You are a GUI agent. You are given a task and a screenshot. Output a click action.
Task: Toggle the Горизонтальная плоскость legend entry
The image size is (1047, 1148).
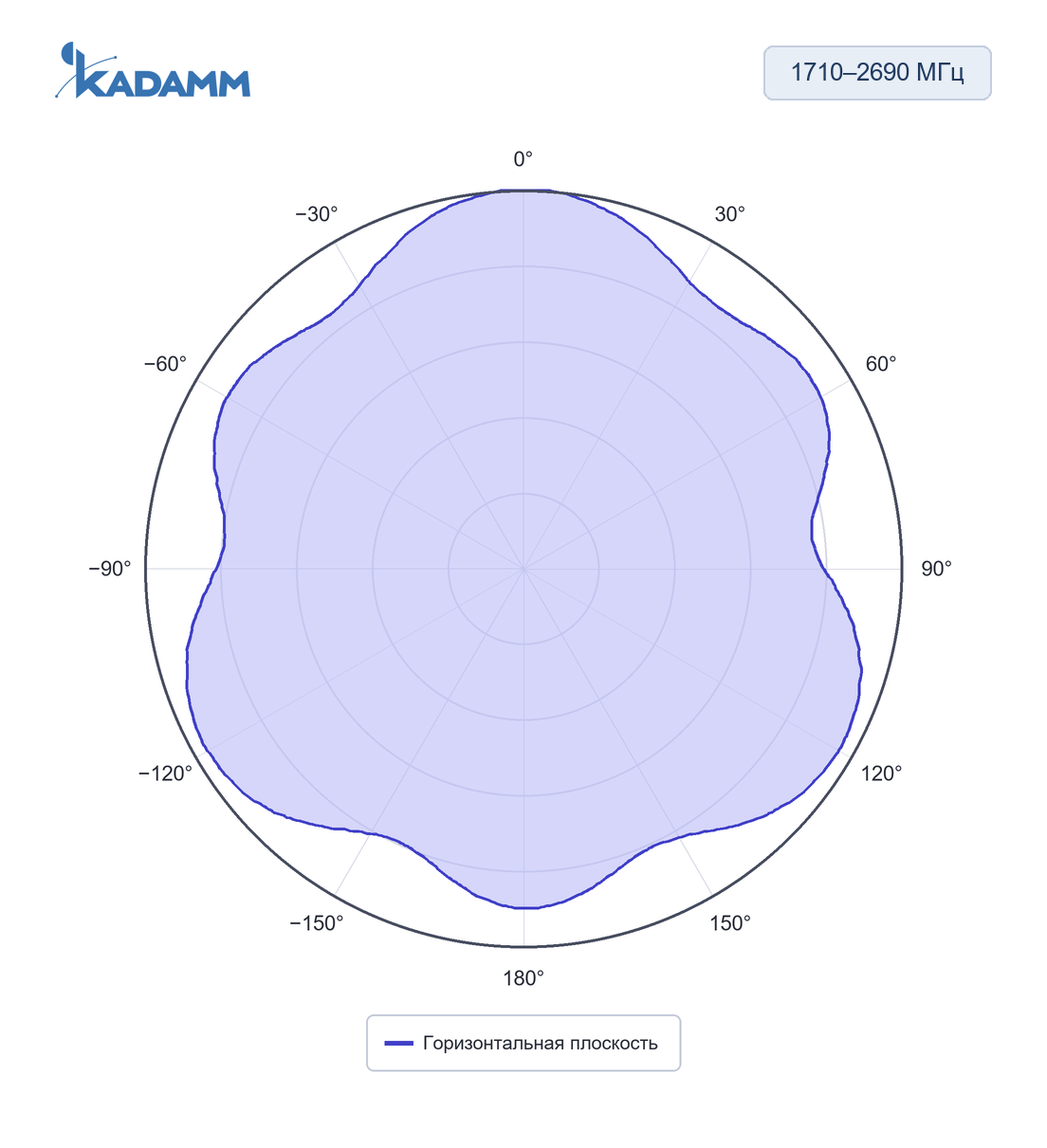click(523, 1043)
